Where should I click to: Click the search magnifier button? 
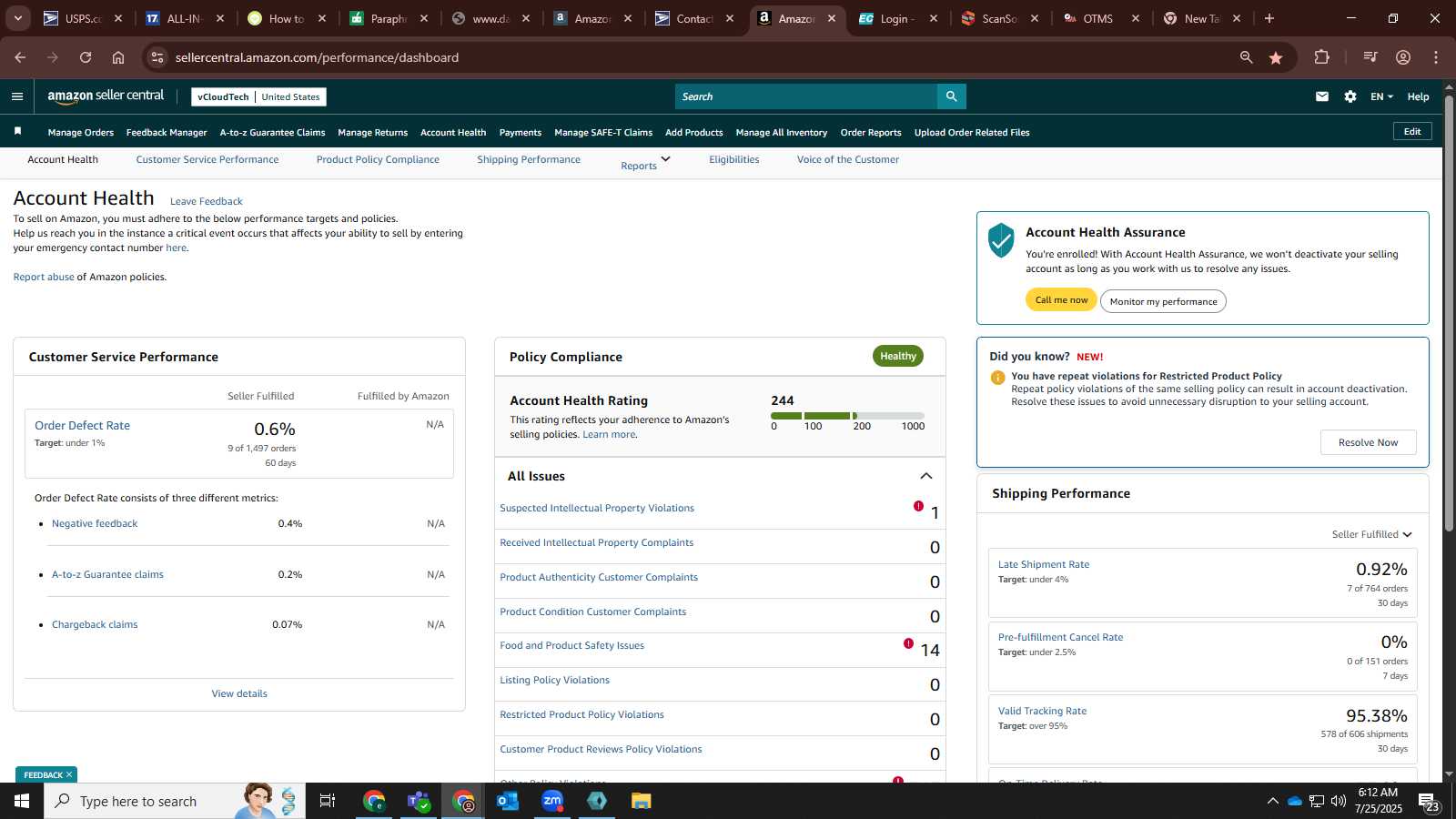pos(951,96)
